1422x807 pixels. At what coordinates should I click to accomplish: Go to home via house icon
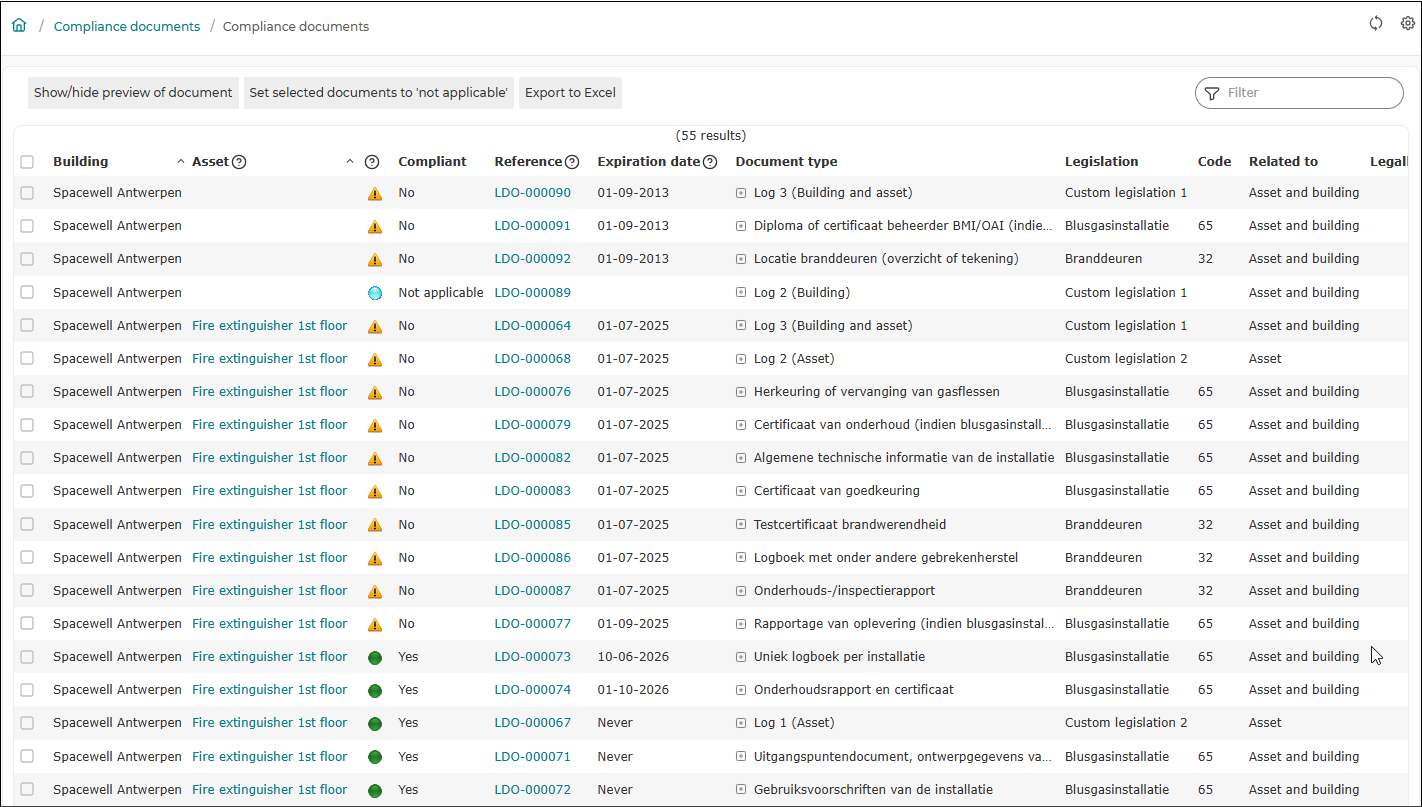pyautogui.click(x=19, y=26)
